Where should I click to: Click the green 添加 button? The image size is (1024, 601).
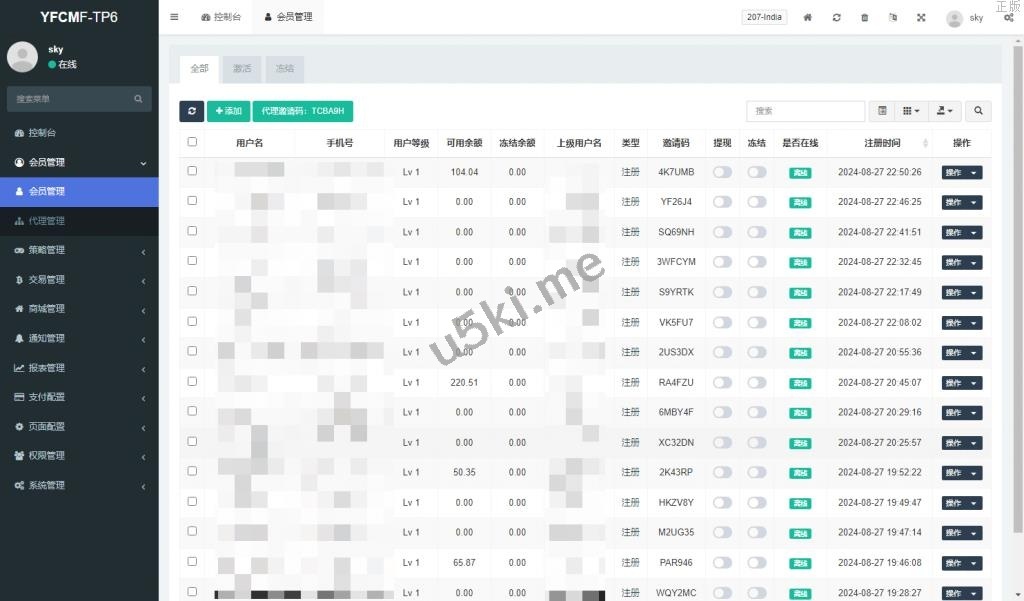click(228, 111)
